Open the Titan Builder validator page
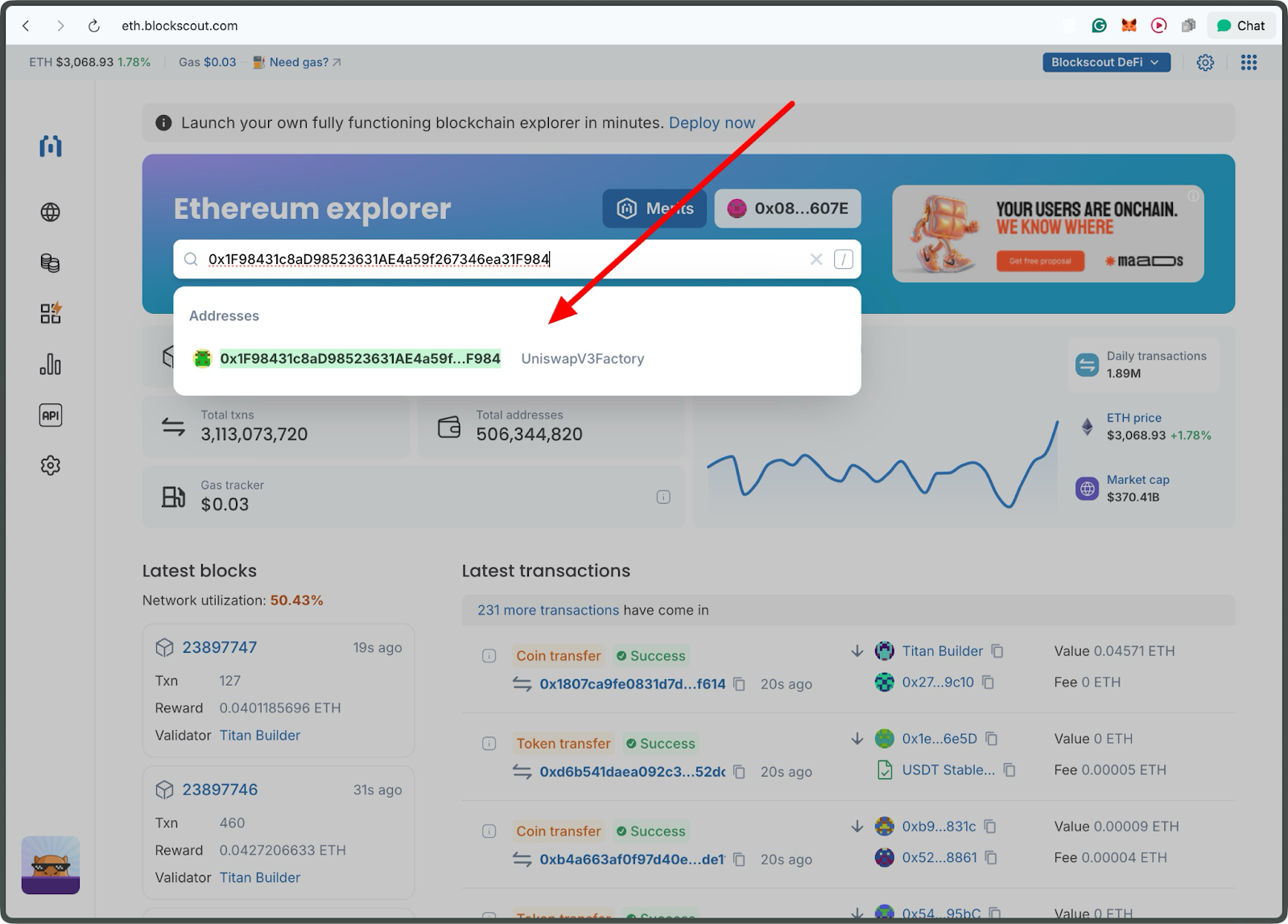The image size is (1288, 924). tap(259, 735)
